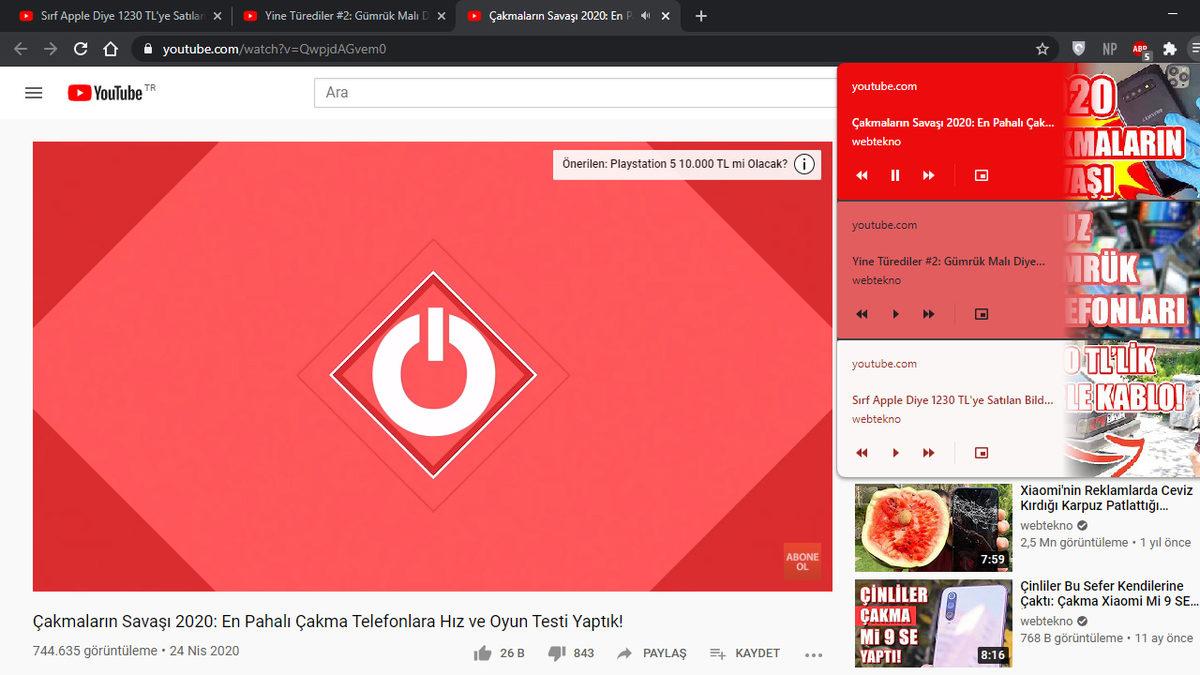
Task: Open the three-dot more actions menu below the video
Action: pyautogui.click(x=813, y=654)
